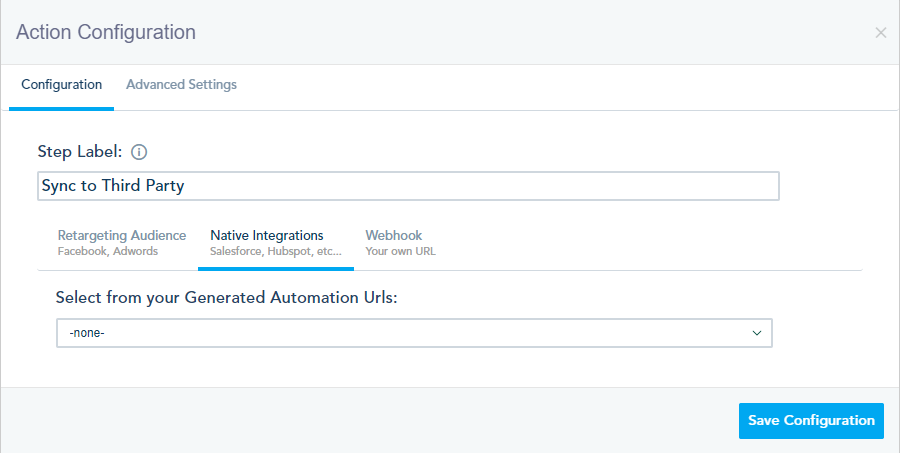Viewport: 900px width, 453px height.
Task: Open the Generated Automation Urls dropdown
Action: [414, 333]
